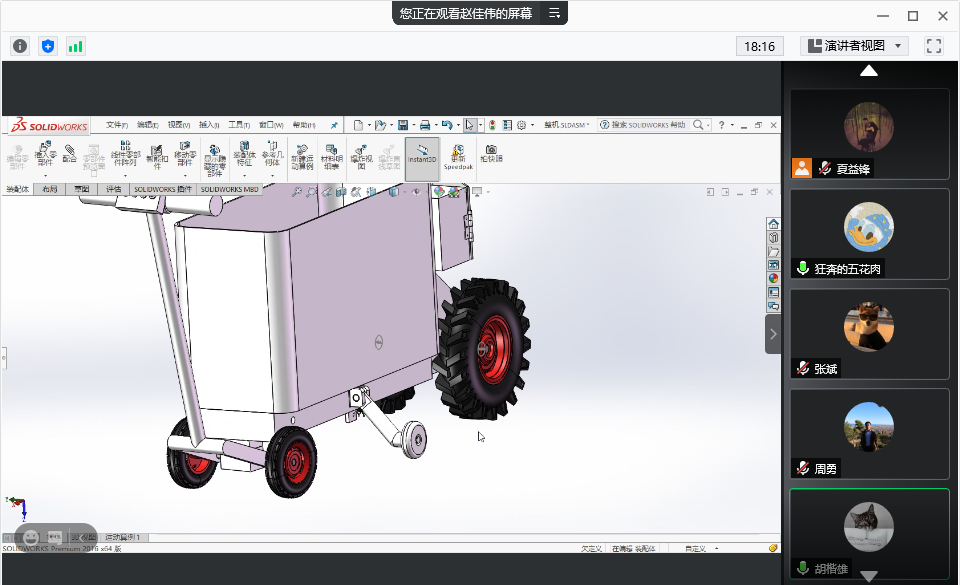The image size is (960, 585).
Task: Click the 材料明细表 bill of materials tool
Action: (331, 157)
